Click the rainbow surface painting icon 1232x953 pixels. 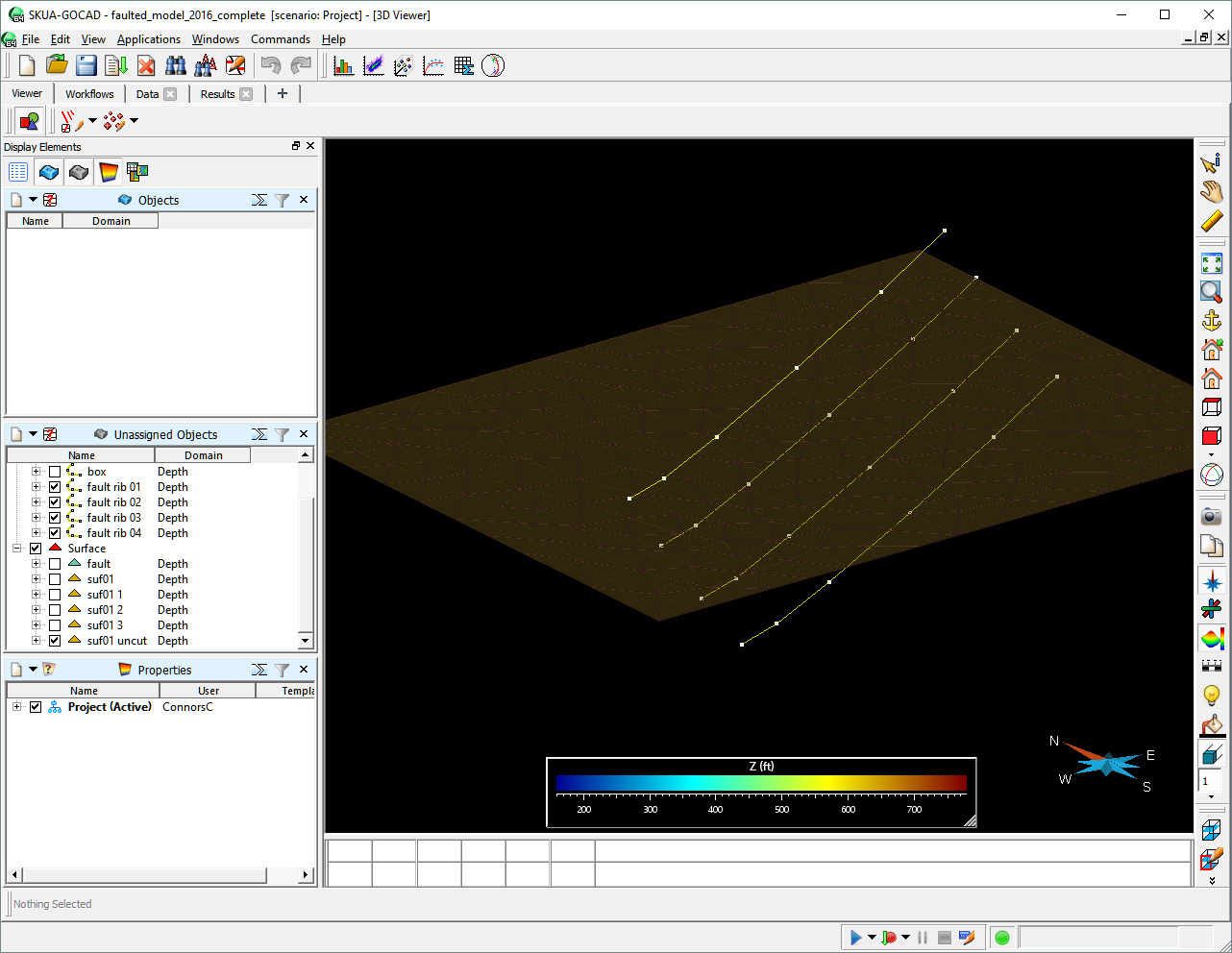point(1212,639)
